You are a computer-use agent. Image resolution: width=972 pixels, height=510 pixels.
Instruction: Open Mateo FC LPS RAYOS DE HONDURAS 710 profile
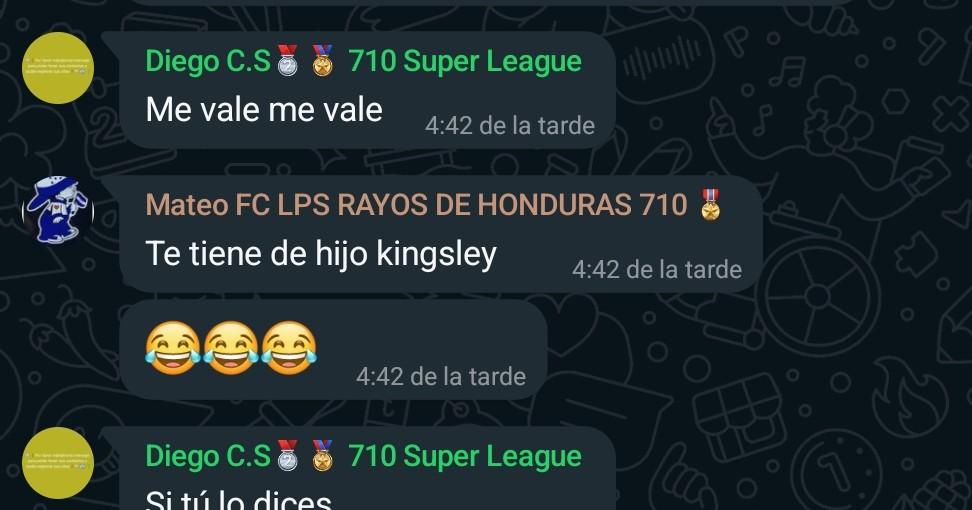pos(416,205)
